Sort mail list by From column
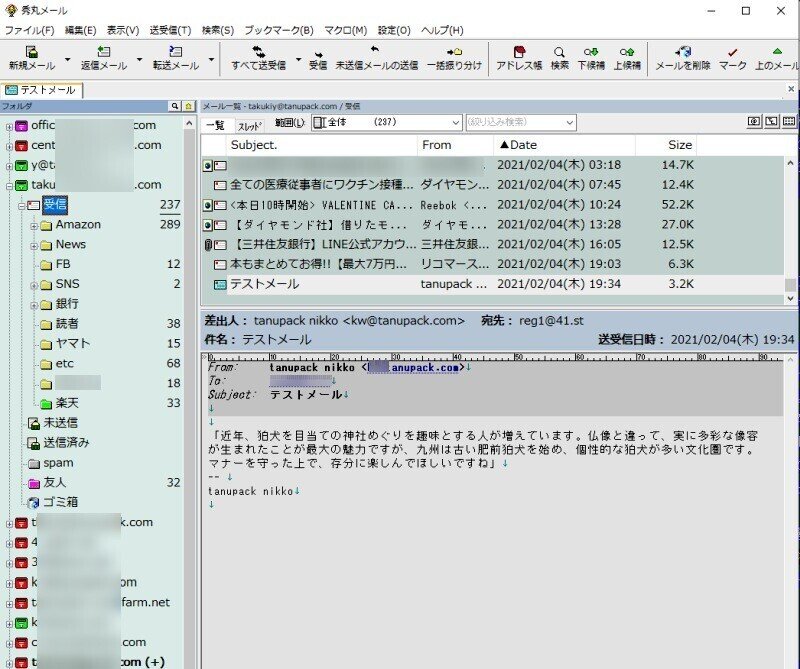 pos(455,145)
